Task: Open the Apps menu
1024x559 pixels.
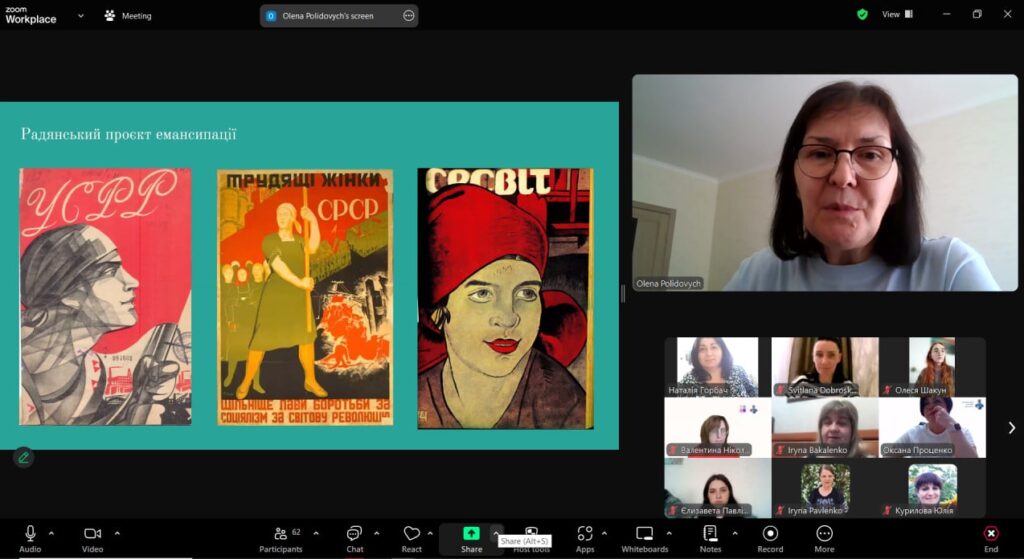Action: point(585,539)
